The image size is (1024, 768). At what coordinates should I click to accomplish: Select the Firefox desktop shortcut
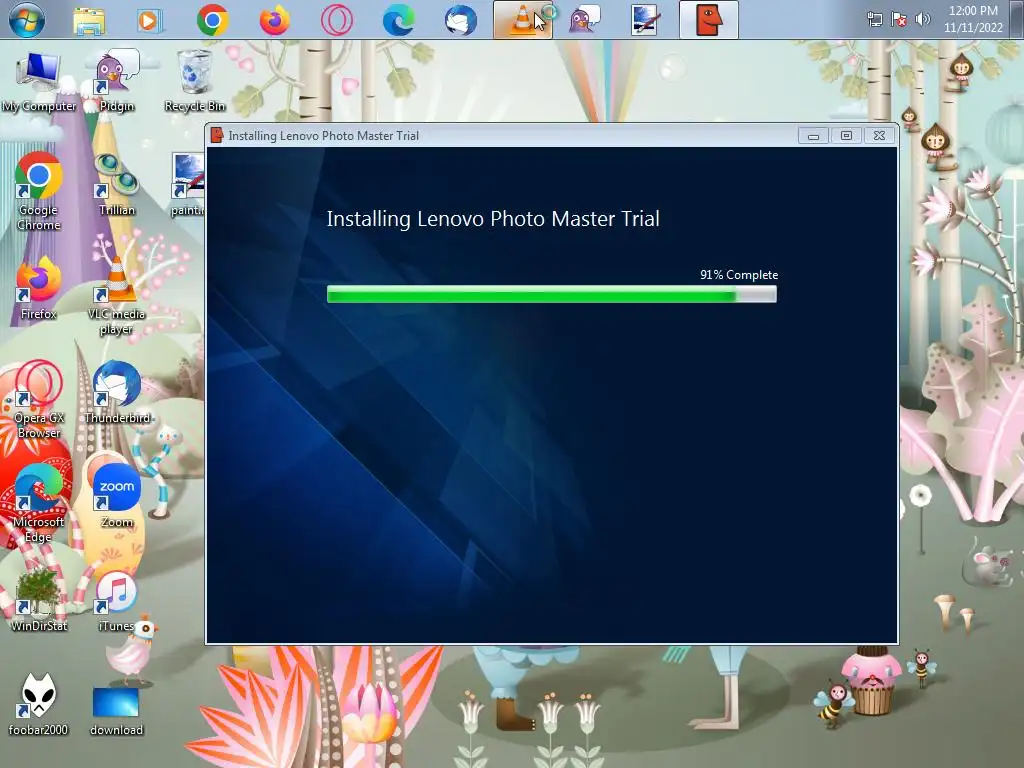click(39, 289)
